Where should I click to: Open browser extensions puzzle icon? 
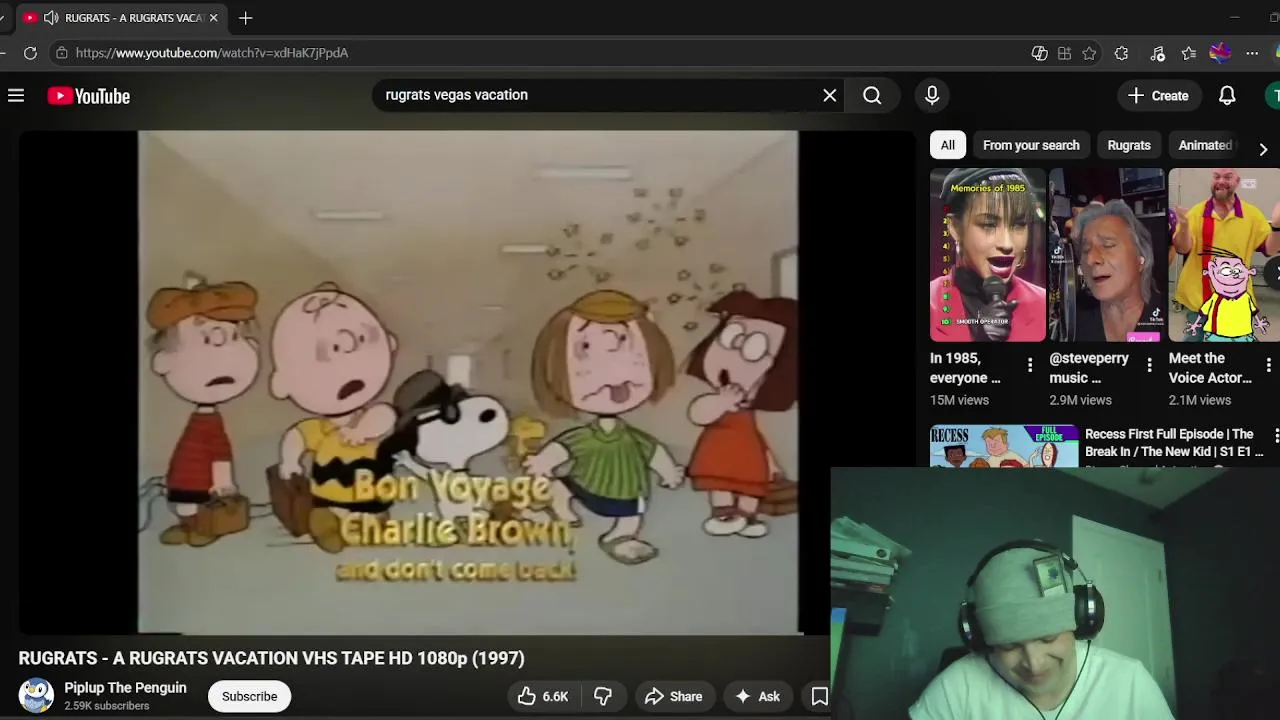[x=1121, y=53]
